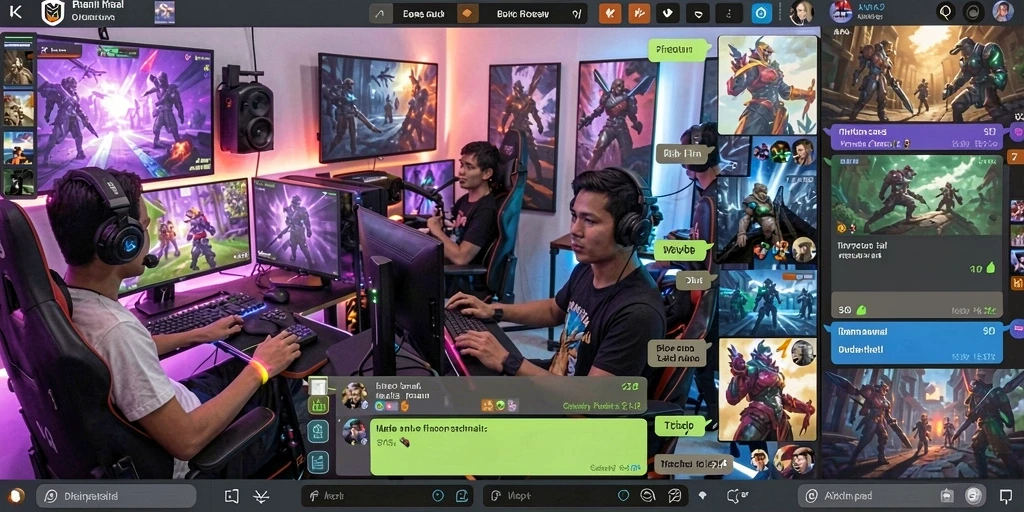The image size is (1024, 512).
Task: Focus the 'Ineoh' input field
Action: 389,496
